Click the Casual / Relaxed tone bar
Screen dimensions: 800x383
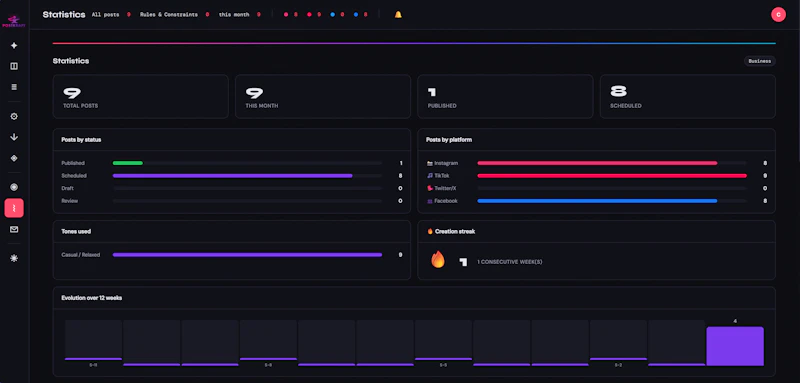tap(247, 254)
